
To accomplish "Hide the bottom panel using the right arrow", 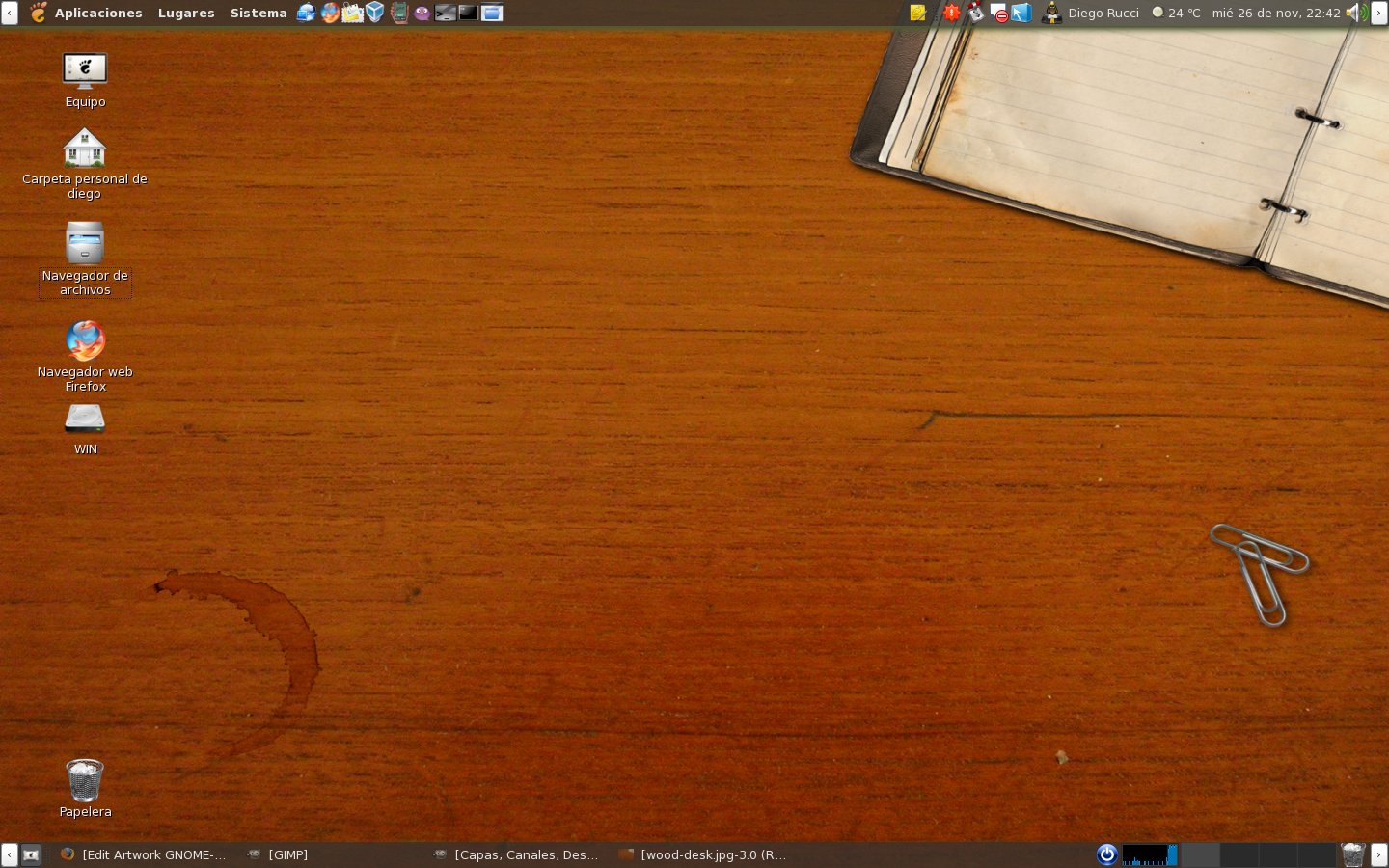I will point(1379,854).
